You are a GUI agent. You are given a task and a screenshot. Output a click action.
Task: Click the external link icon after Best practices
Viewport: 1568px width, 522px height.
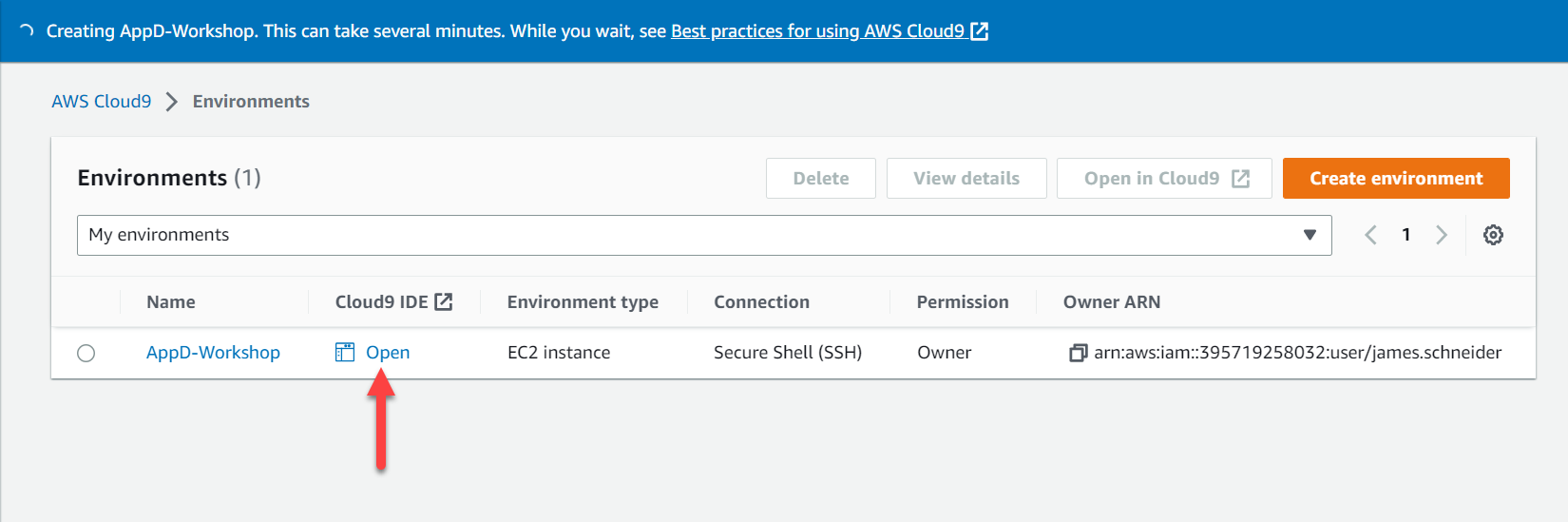pyautogui.click(x=979, y=31)
